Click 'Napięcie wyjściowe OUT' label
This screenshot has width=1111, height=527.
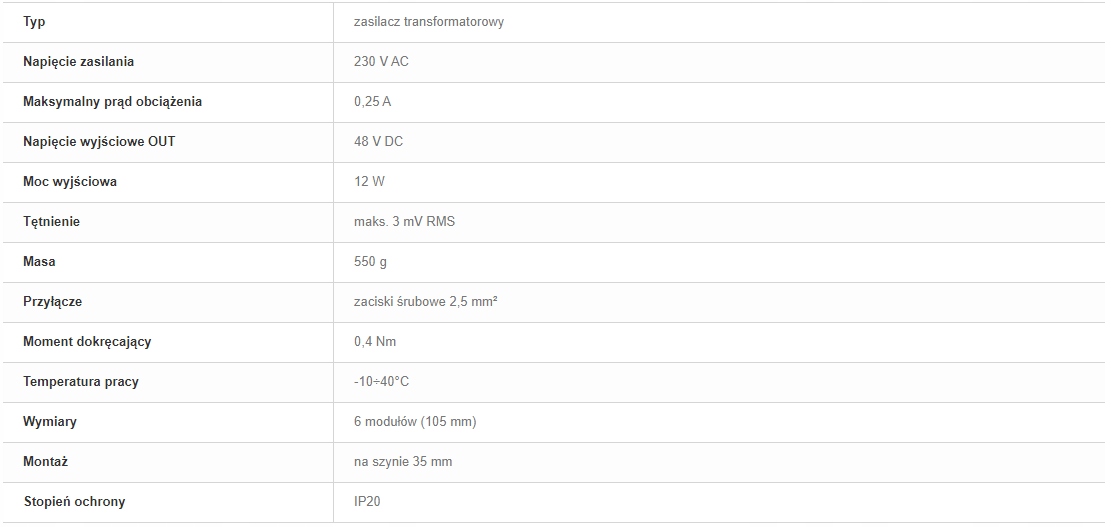tap(99, 142)
